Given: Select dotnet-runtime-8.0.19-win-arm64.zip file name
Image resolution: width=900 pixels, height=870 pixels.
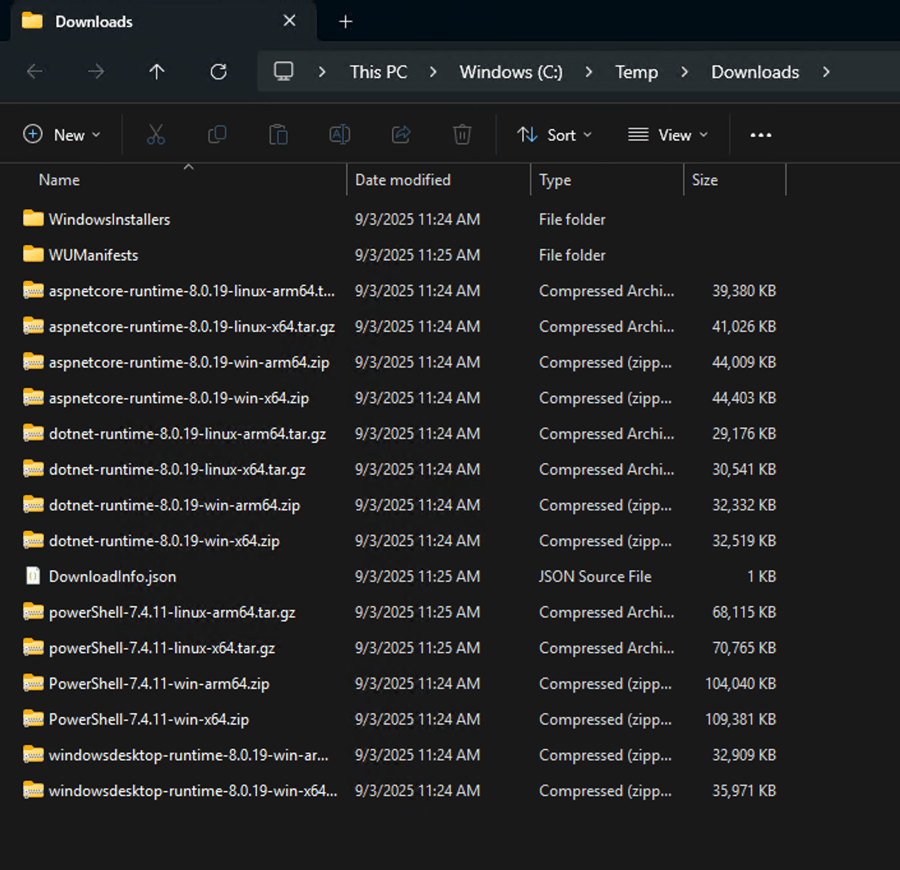Looking at the screenshot, I should pos(174,505).
